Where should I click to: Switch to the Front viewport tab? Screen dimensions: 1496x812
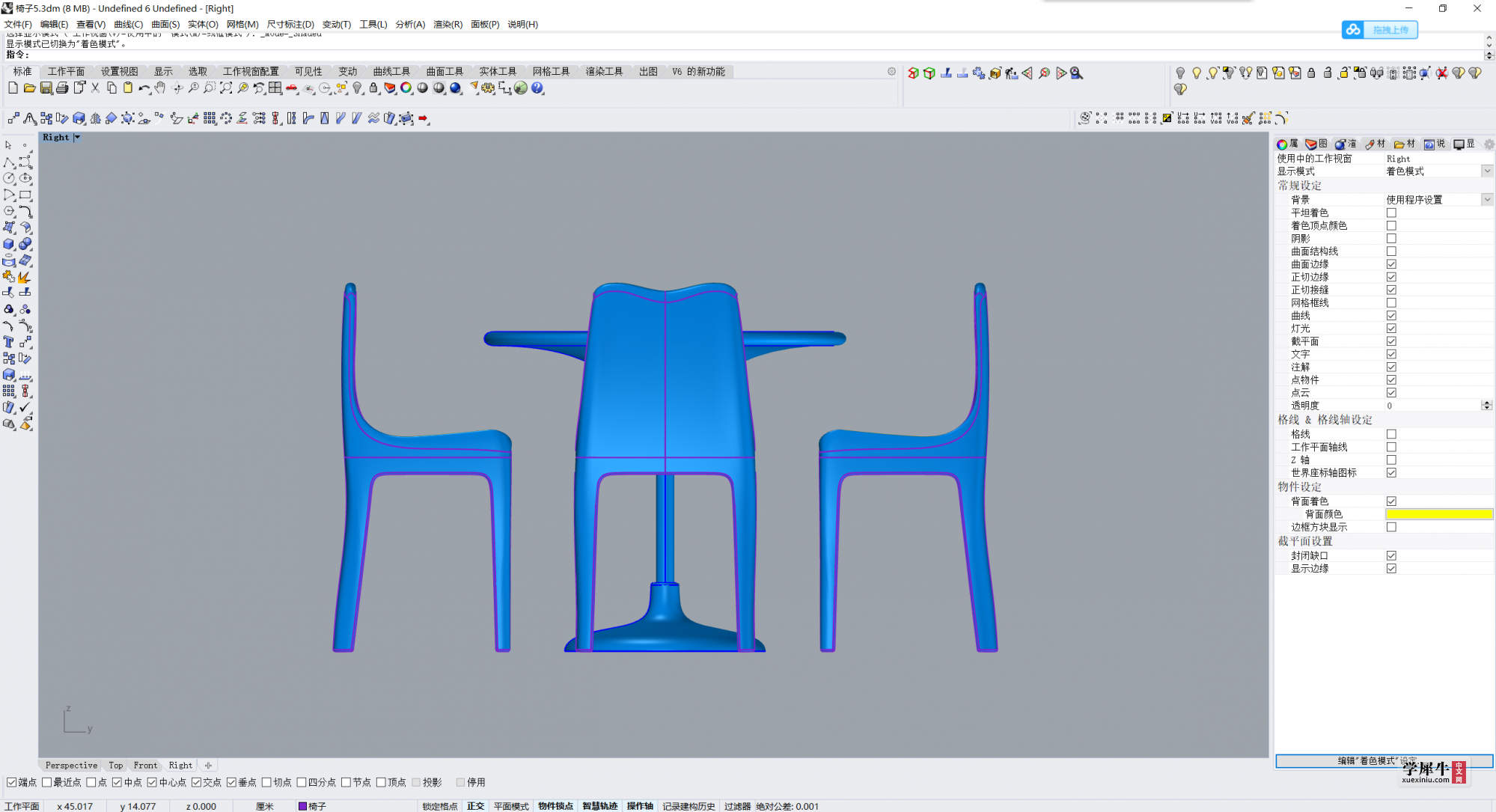(x=145, y=766)
